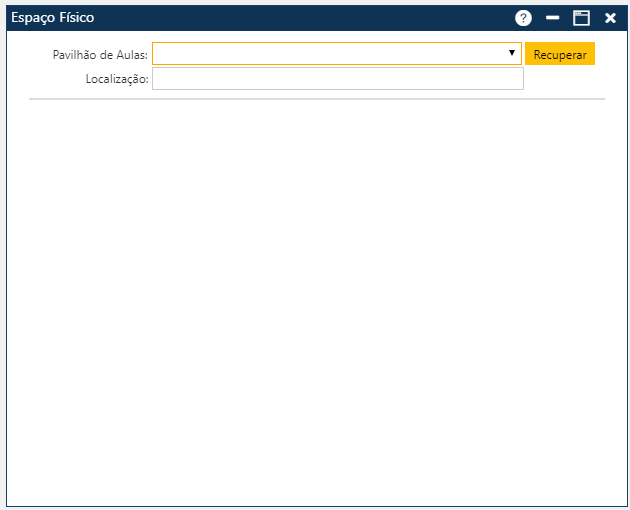630x510 pixels.
Task: Click the X icon in title bar
Action: 610,18
